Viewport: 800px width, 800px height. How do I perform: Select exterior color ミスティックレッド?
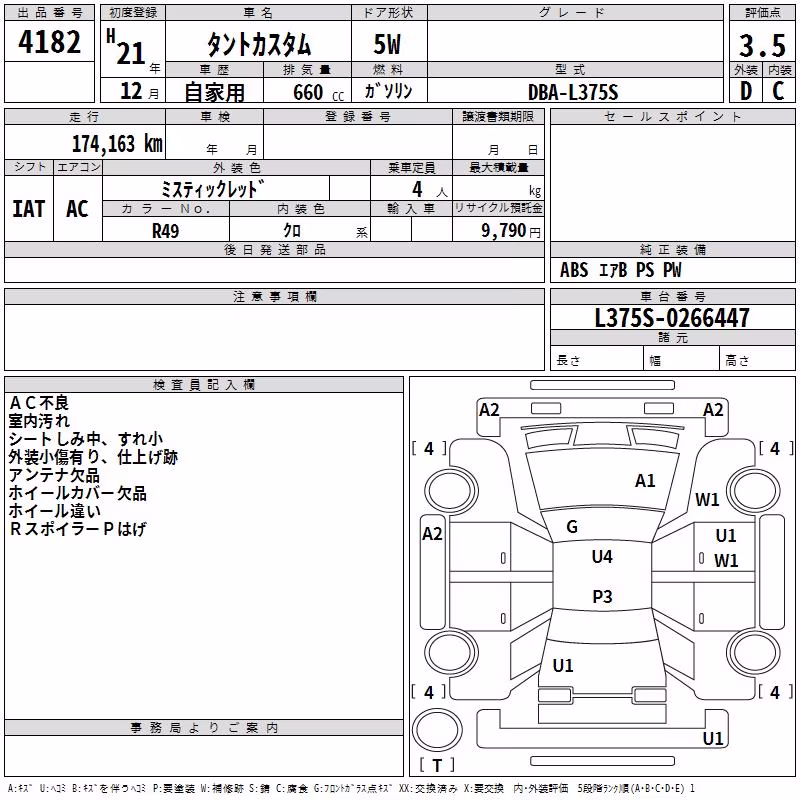213,189
